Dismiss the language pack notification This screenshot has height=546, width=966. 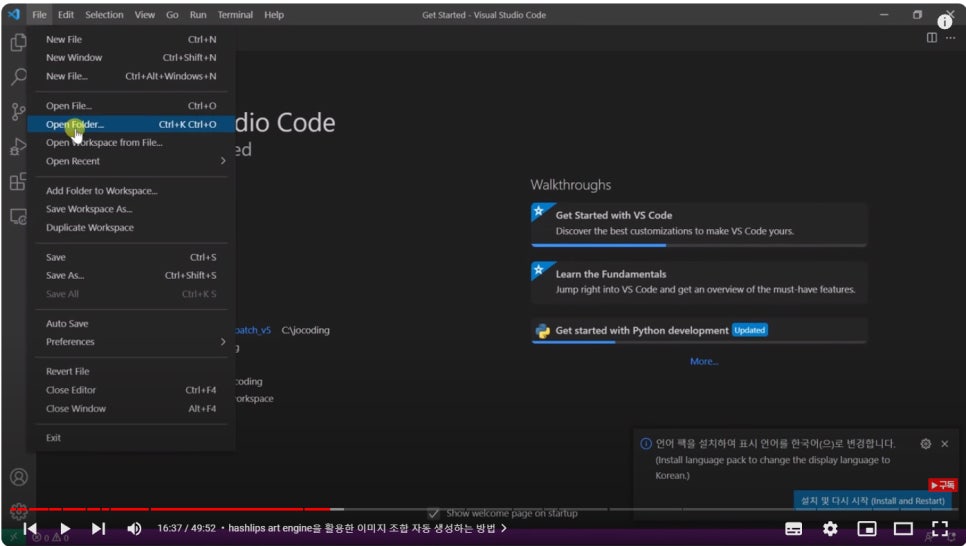(944, 444)
